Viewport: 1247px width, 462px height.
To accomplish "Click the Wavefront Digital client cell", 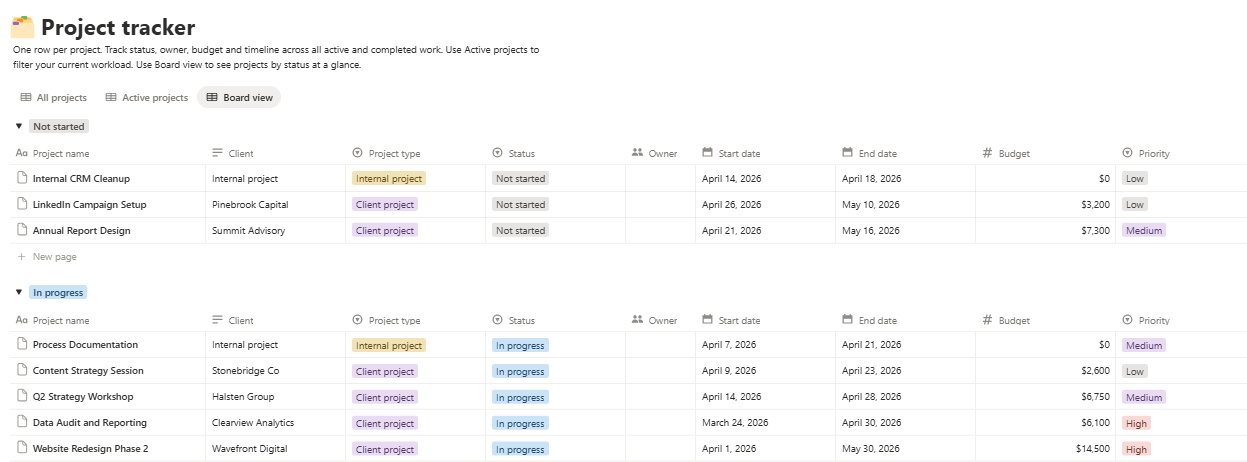I will pos(275,448).
